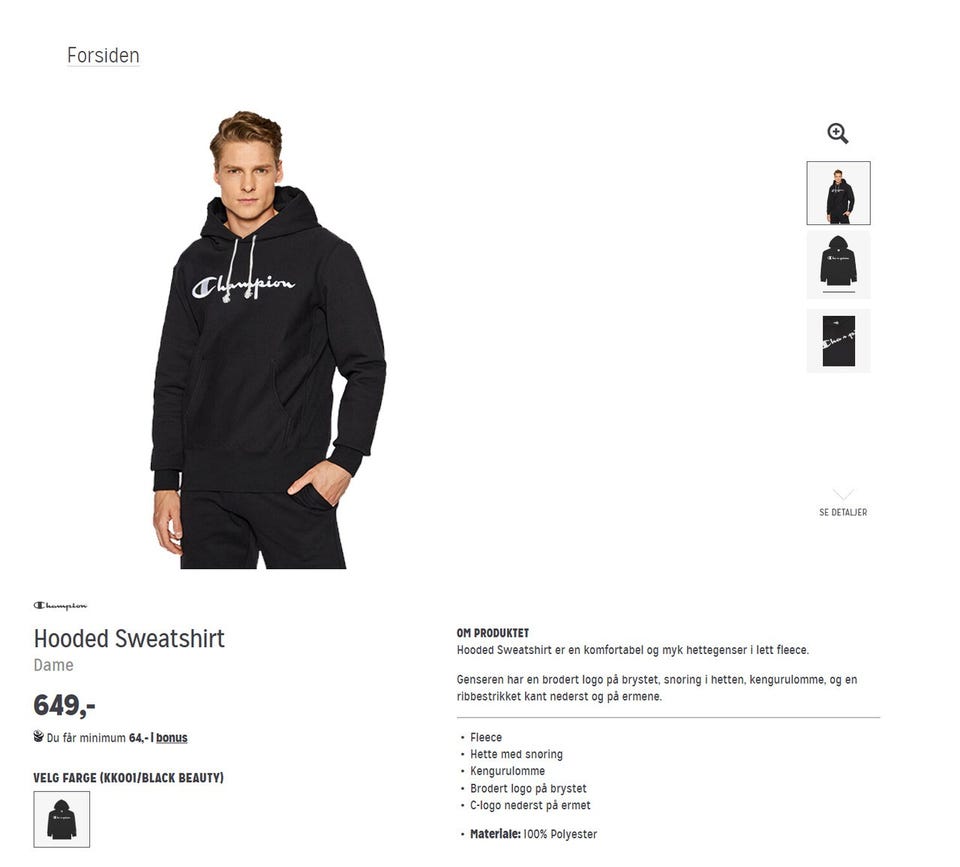Viewport: 960px width, 867px height.
Task: View the logo close-up thumbnail
Action: pyautogui.click(x=838, y=341)
